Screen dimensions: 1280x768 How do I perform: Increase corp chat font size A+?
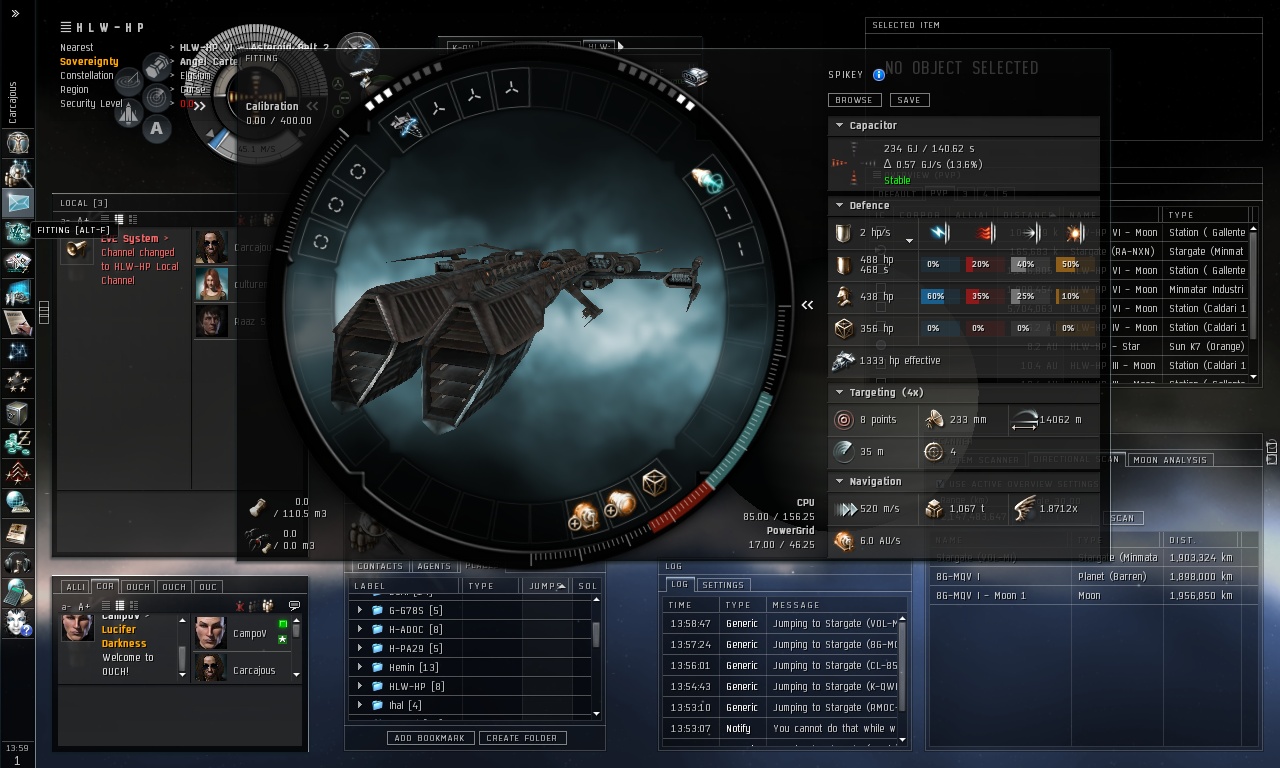[84, 606]
